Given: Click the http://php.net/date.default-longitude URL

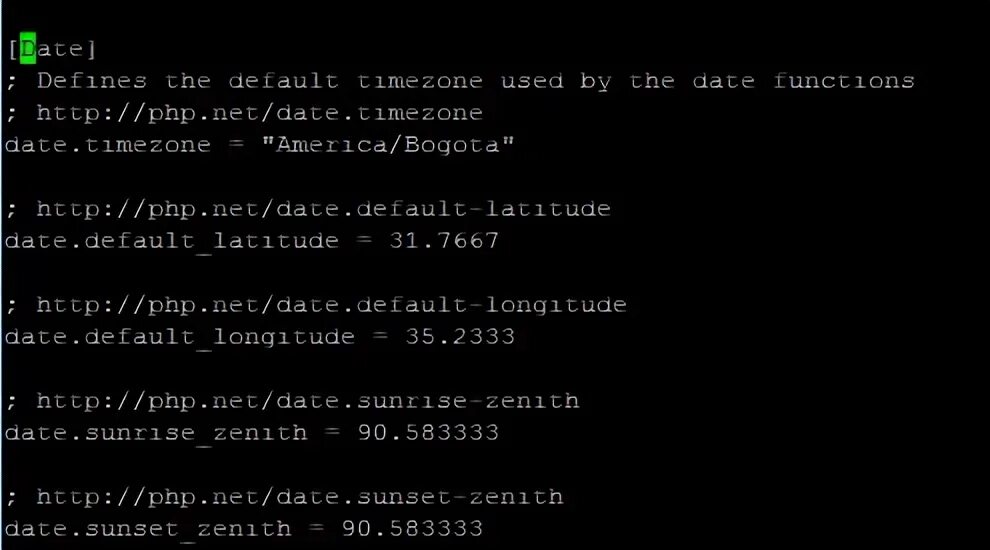Looking at the screenshot, I should point(331,305).
